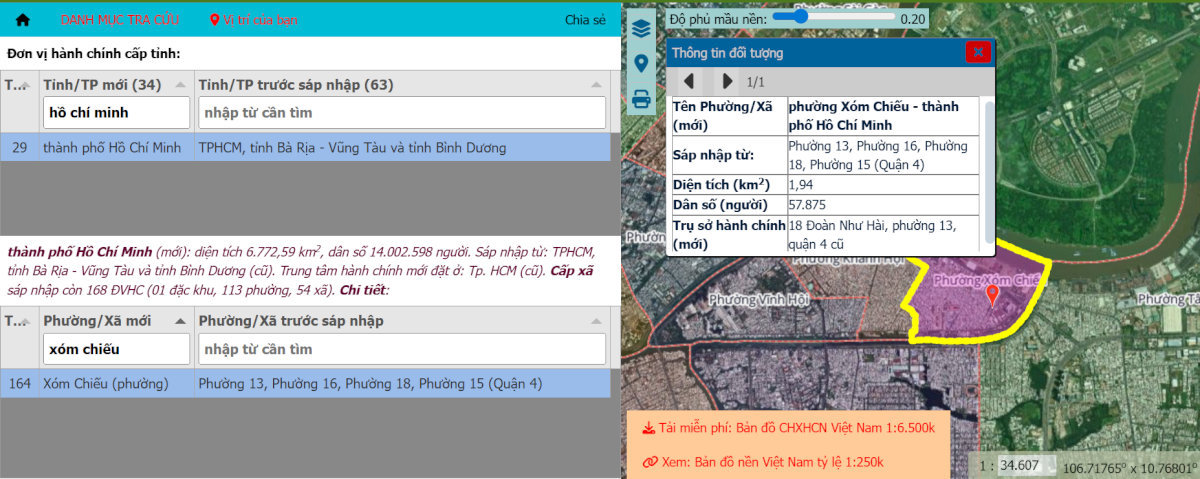
Task: Sort by Tỉnh/TP mới (34) column
Action: point(116,83)
